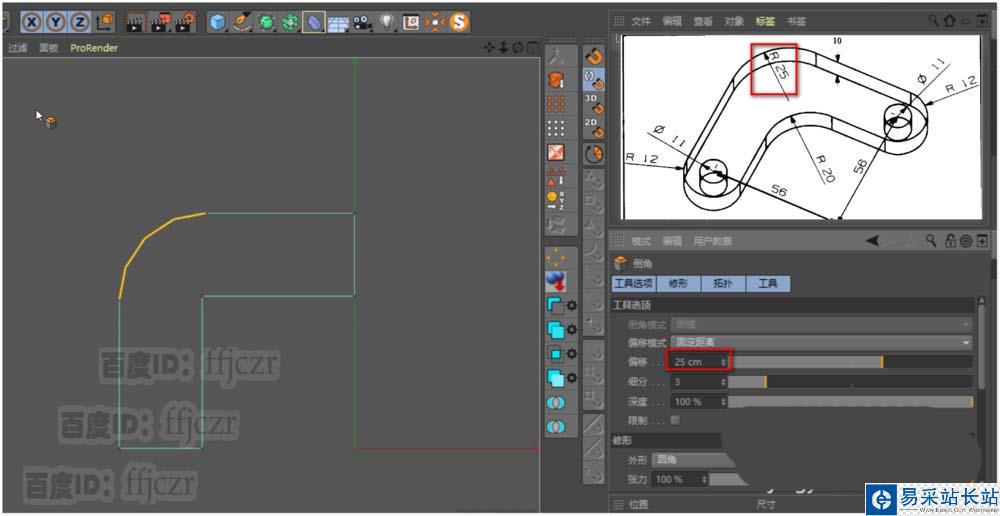Open the 标签 menu
Viewport: 1000px width, 516px height.
click(x=765, y=21)
